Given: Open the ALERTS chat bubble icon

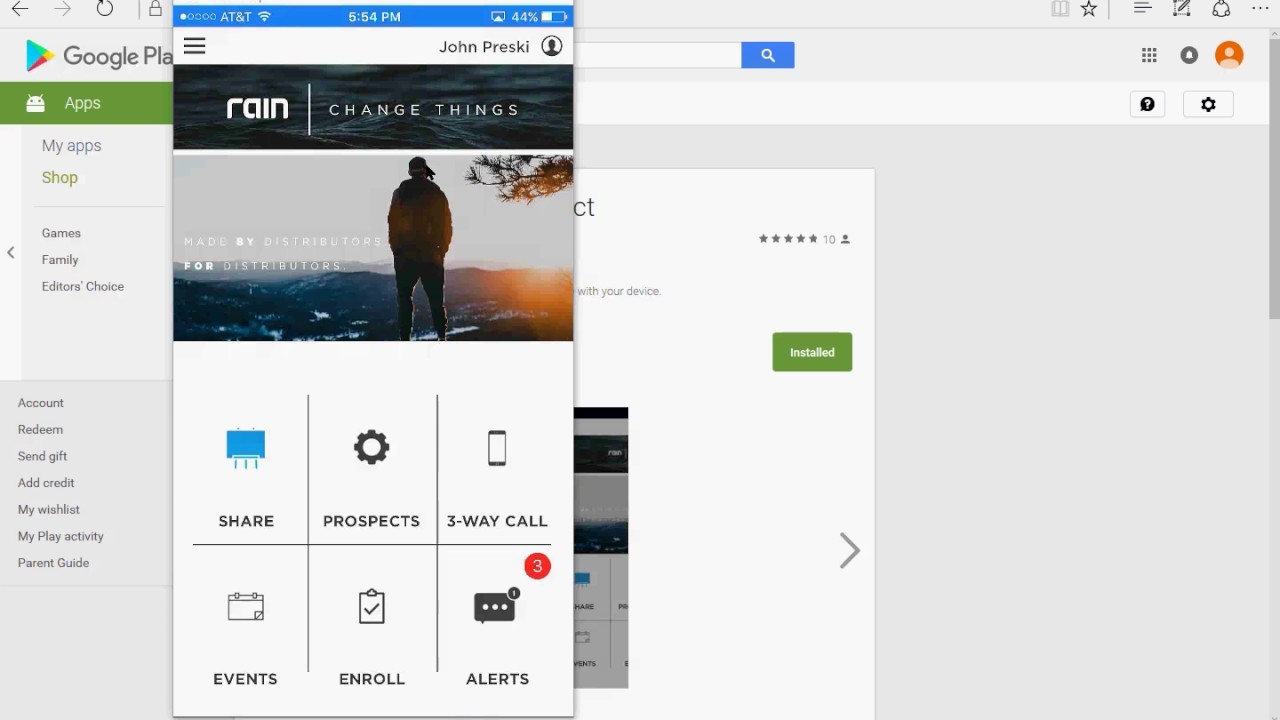Looking at the screenshot, I should [496, 606].
